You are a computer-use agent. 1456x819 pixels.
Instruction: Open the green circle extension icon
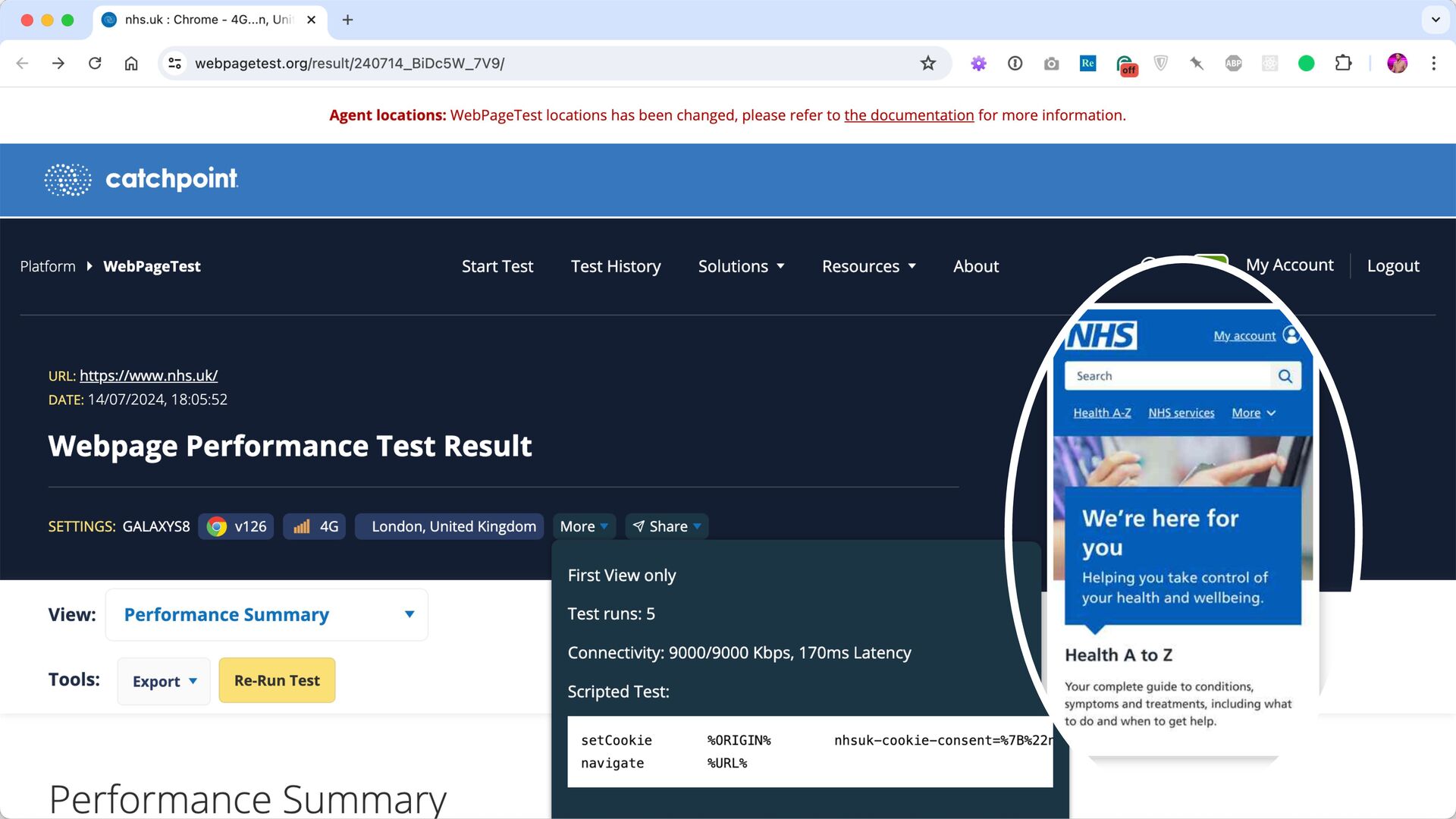(1306, 63)
